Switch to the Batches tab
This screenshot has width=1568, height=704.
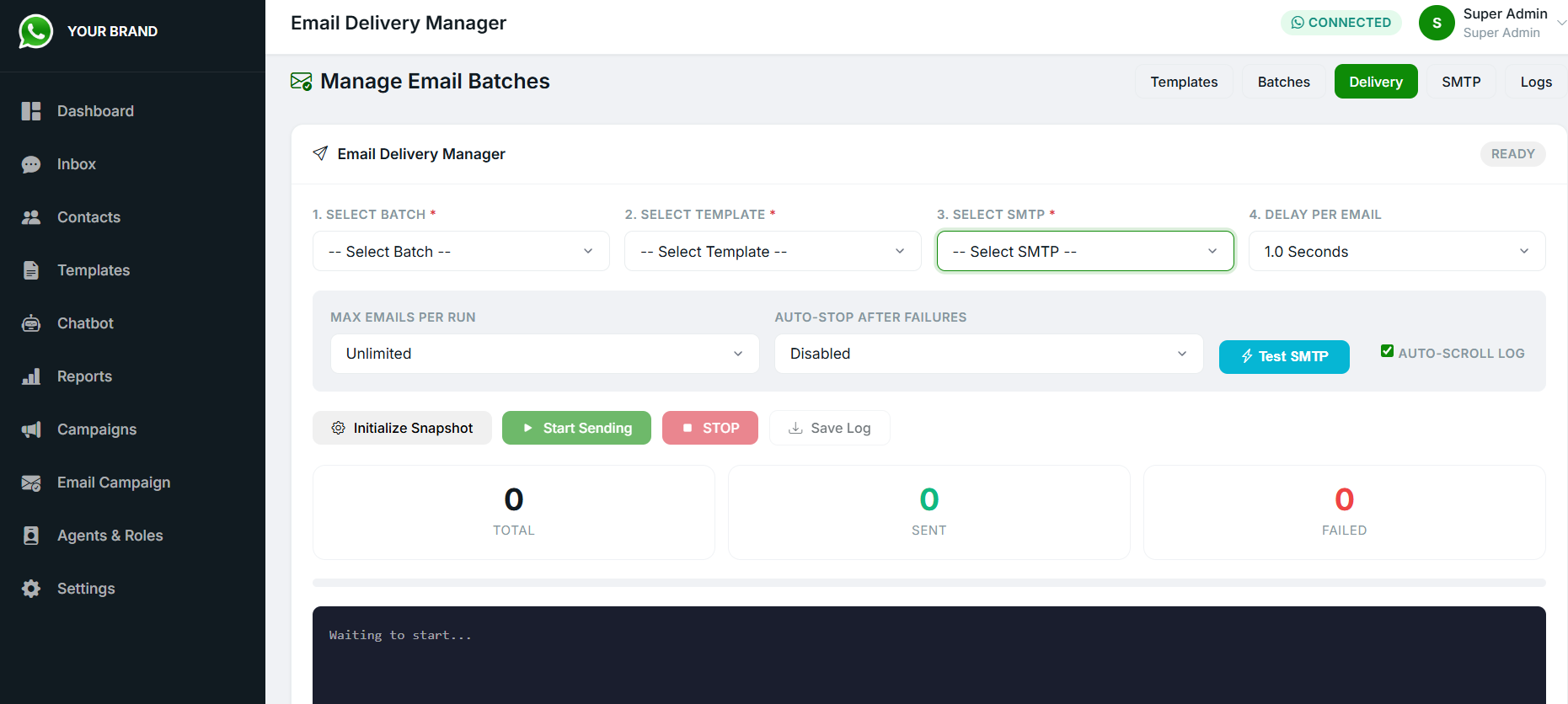pyautogui.click(x=1284, y=82)
